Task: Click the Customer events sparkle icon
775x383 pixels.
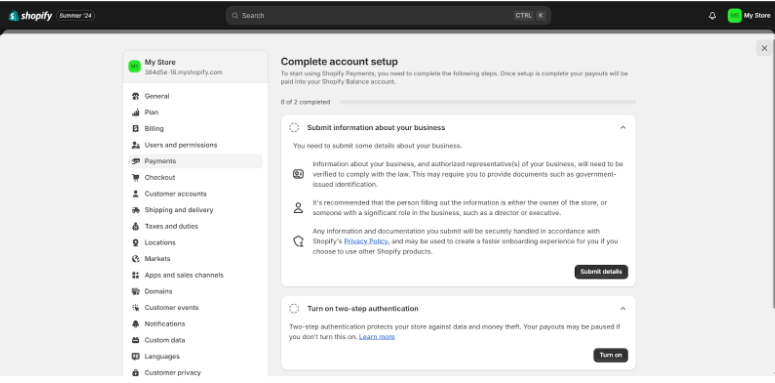Action: (135, 308)
